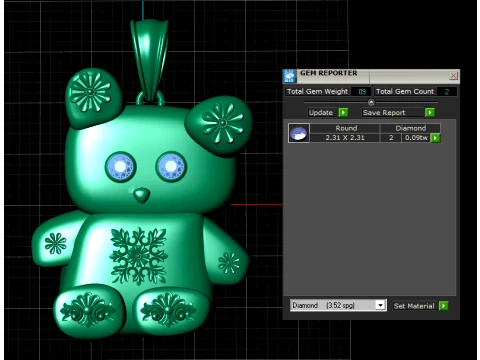The height and width of the screenshot is (360, 480).
Task: Click the Diamond column header cell
Action: pos(410,128)
